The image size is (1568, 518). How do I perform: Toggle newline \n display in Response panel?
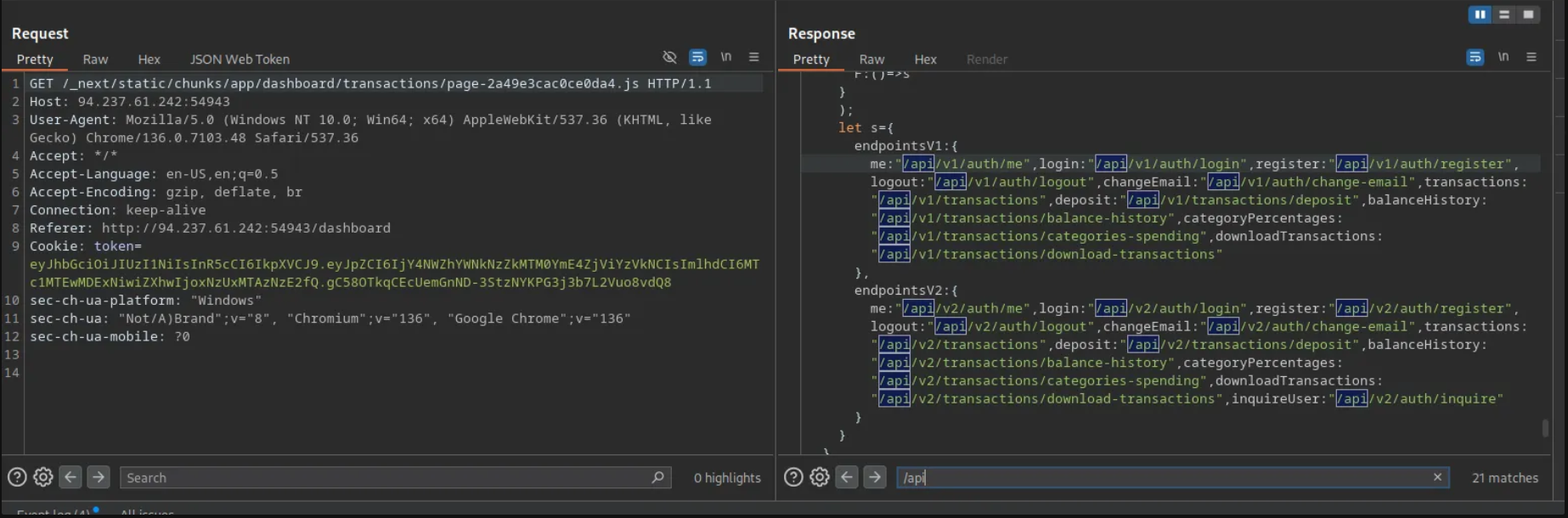click(x=1503, y=57)
